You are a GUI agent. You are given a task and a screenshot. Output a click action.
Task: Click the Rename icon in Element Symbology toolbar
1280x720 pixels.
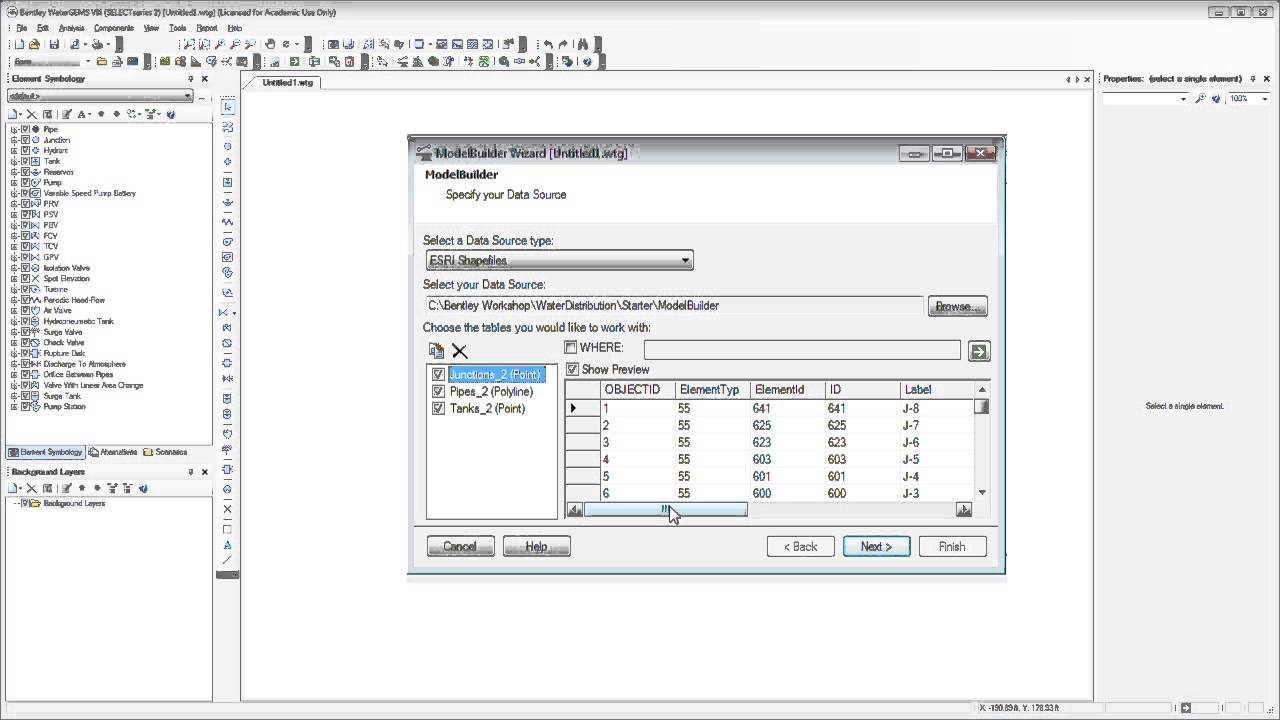pos(46,115)
